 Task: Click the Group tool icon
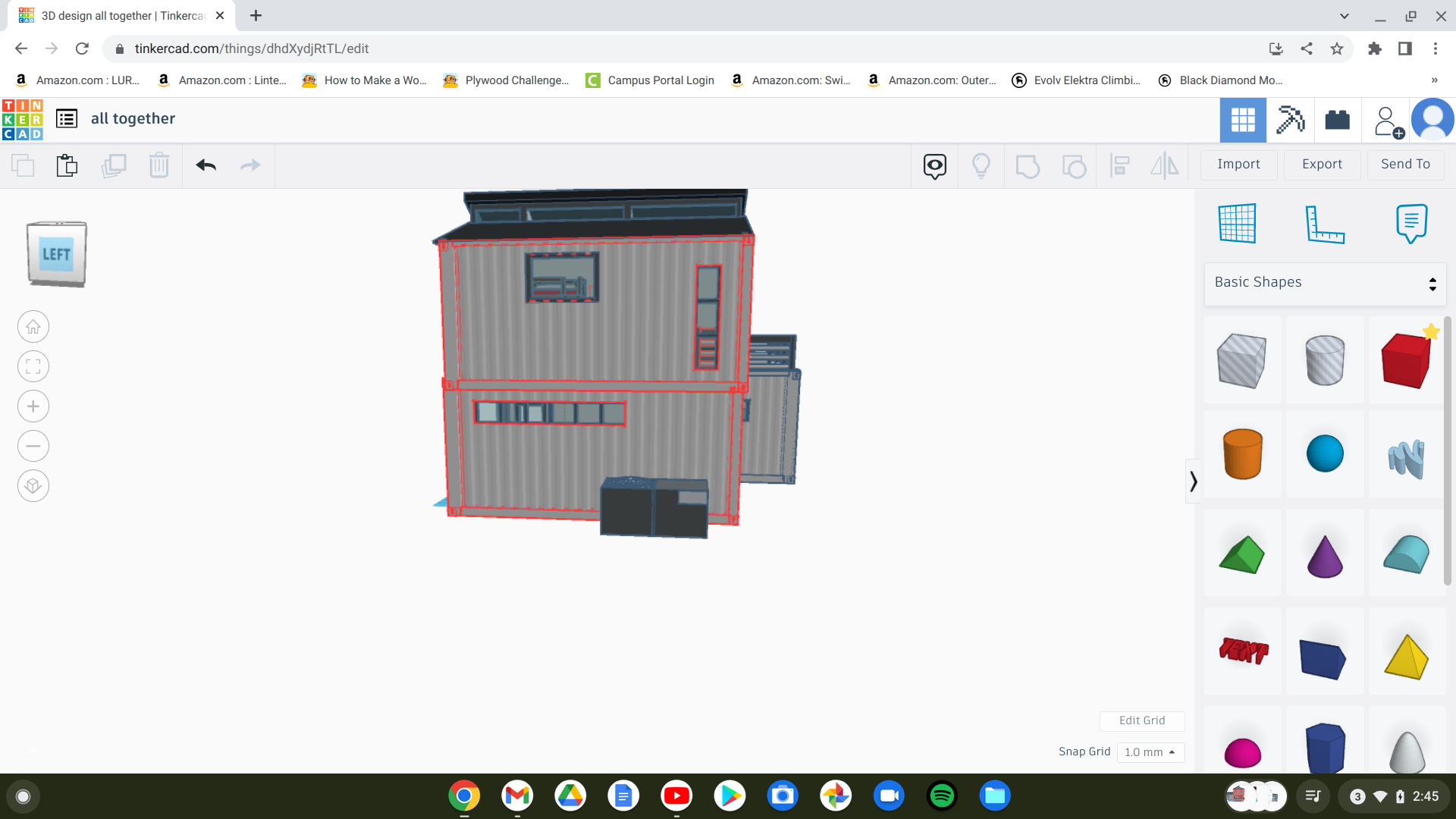click(1028, 165)
